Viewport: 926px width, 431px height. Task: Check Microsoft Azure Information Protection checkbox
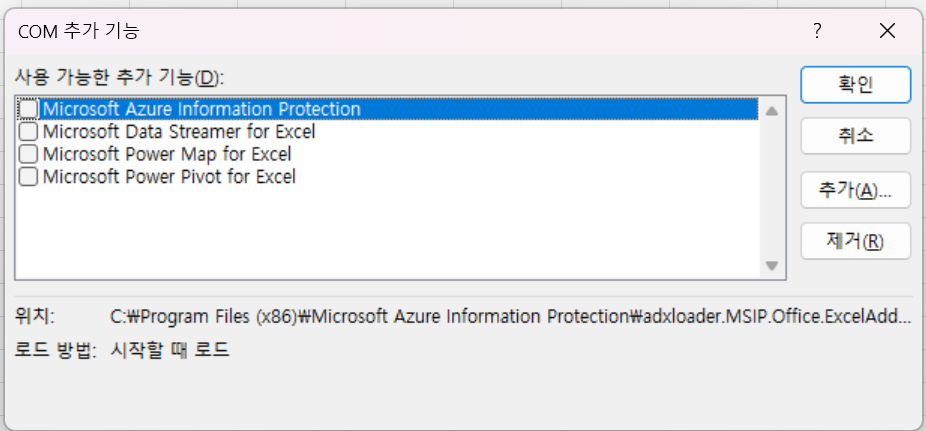pos(28,109)
